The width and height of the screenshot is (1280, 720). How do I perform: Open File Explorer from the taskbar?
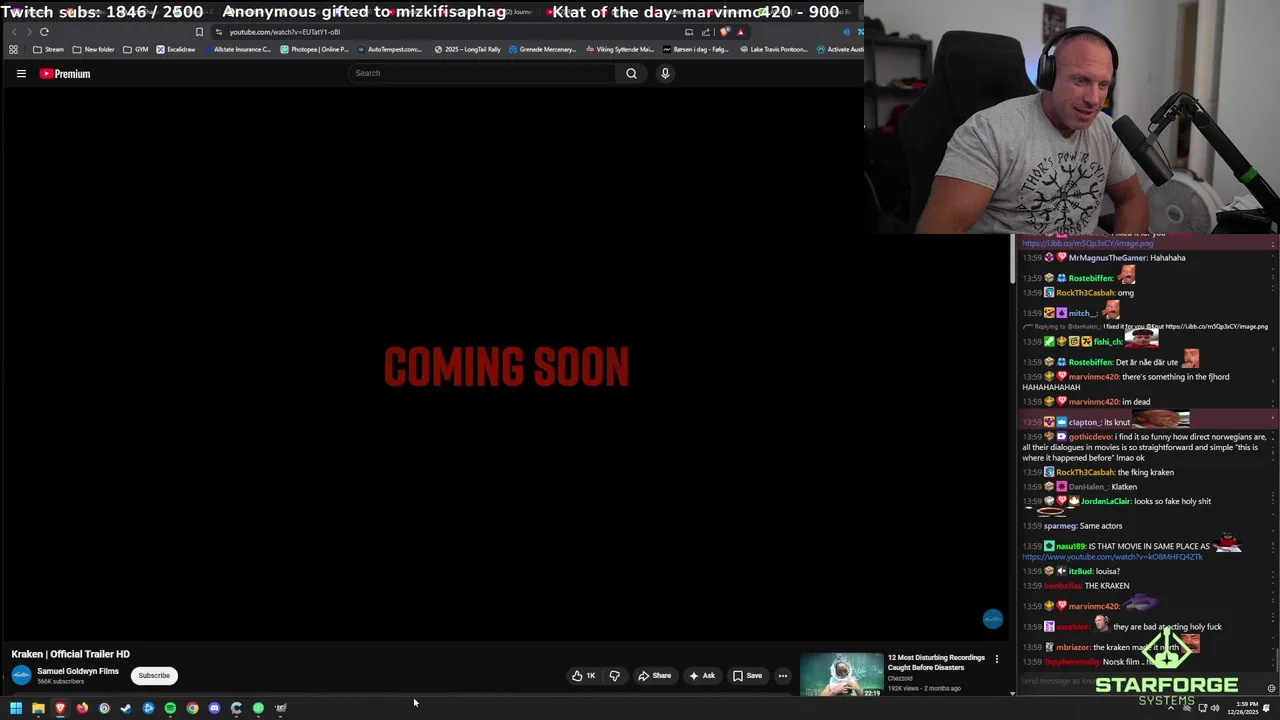click(x=38, y=708)
